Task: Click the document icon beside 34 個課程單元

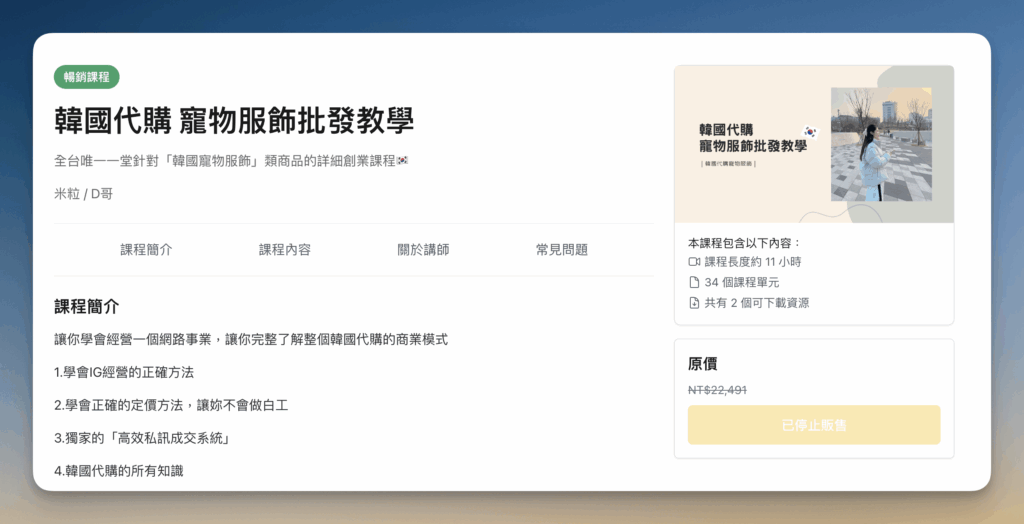Action: (x=694, y=282)
